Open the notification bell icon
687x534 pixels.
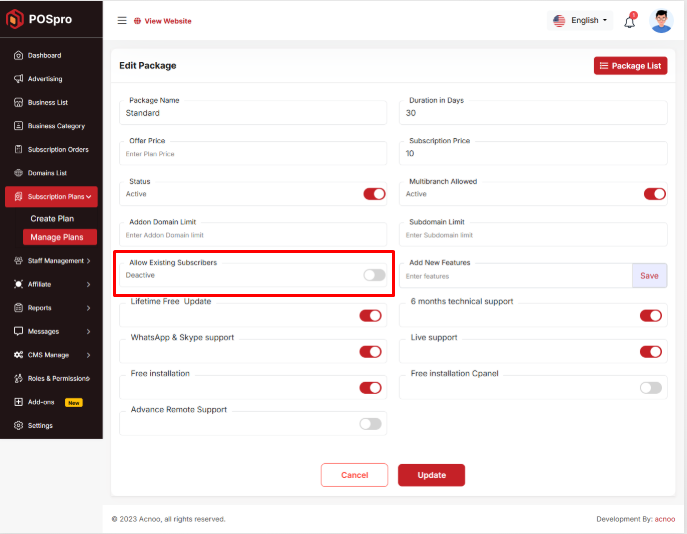[x=630, y=21]
